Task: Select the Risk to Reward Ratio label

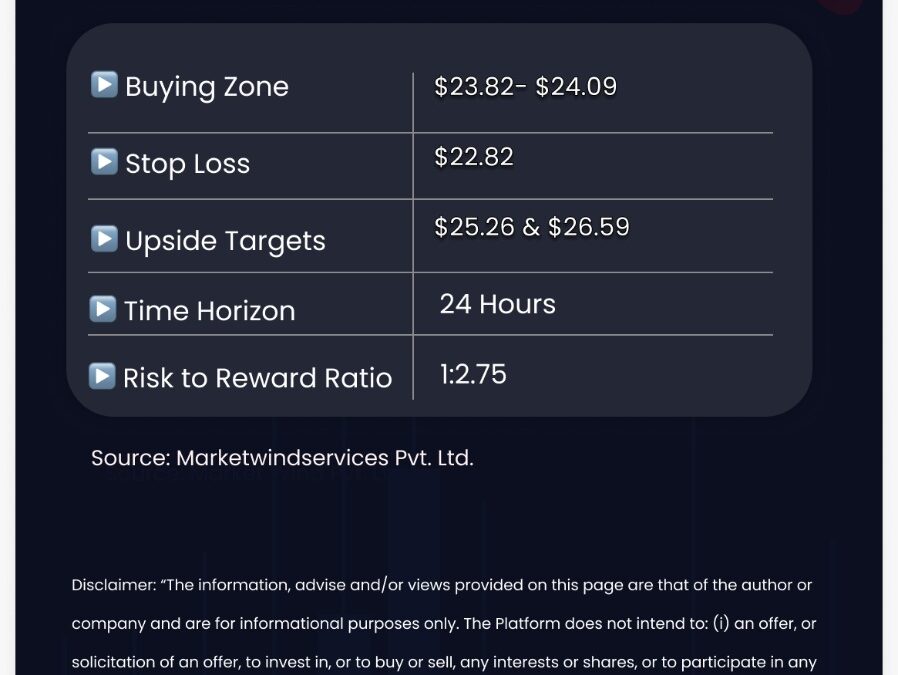Action: pos(258,378)
